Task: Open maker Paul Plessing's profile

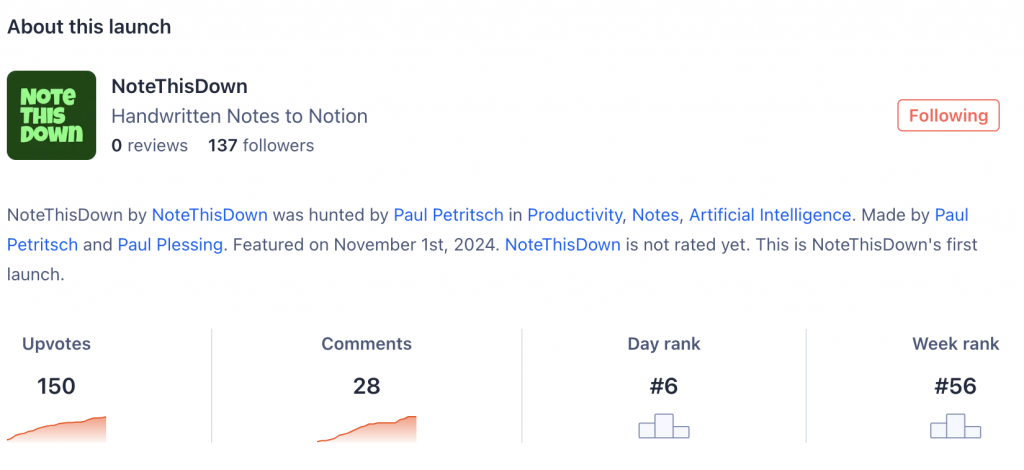Action: (x=170, y=244)
